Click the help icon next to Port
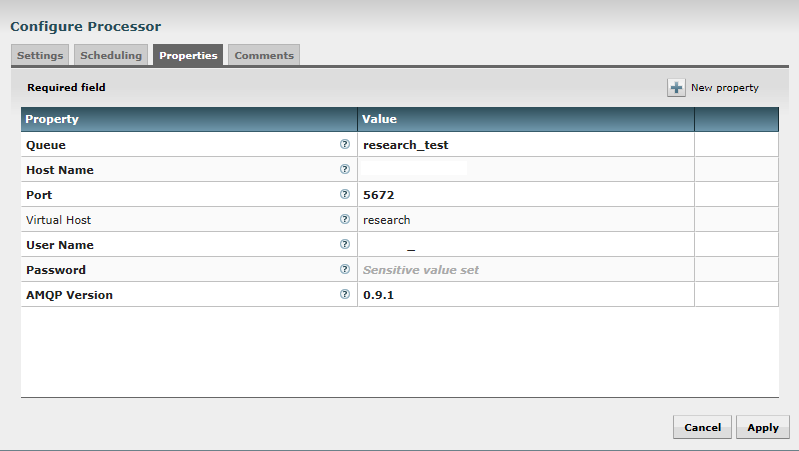Screen dimensions: 799x451 345,195
